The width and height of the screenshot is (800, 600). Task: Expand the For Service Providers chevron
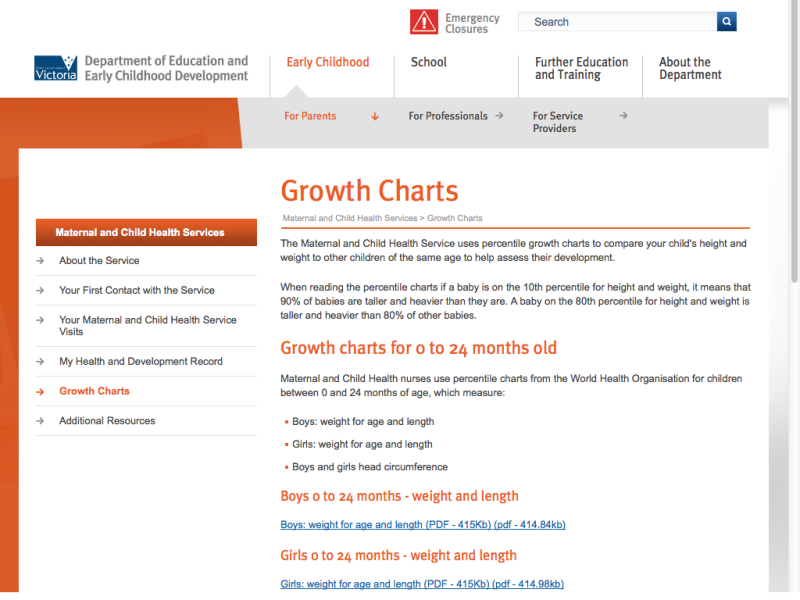tap(624, 116)
